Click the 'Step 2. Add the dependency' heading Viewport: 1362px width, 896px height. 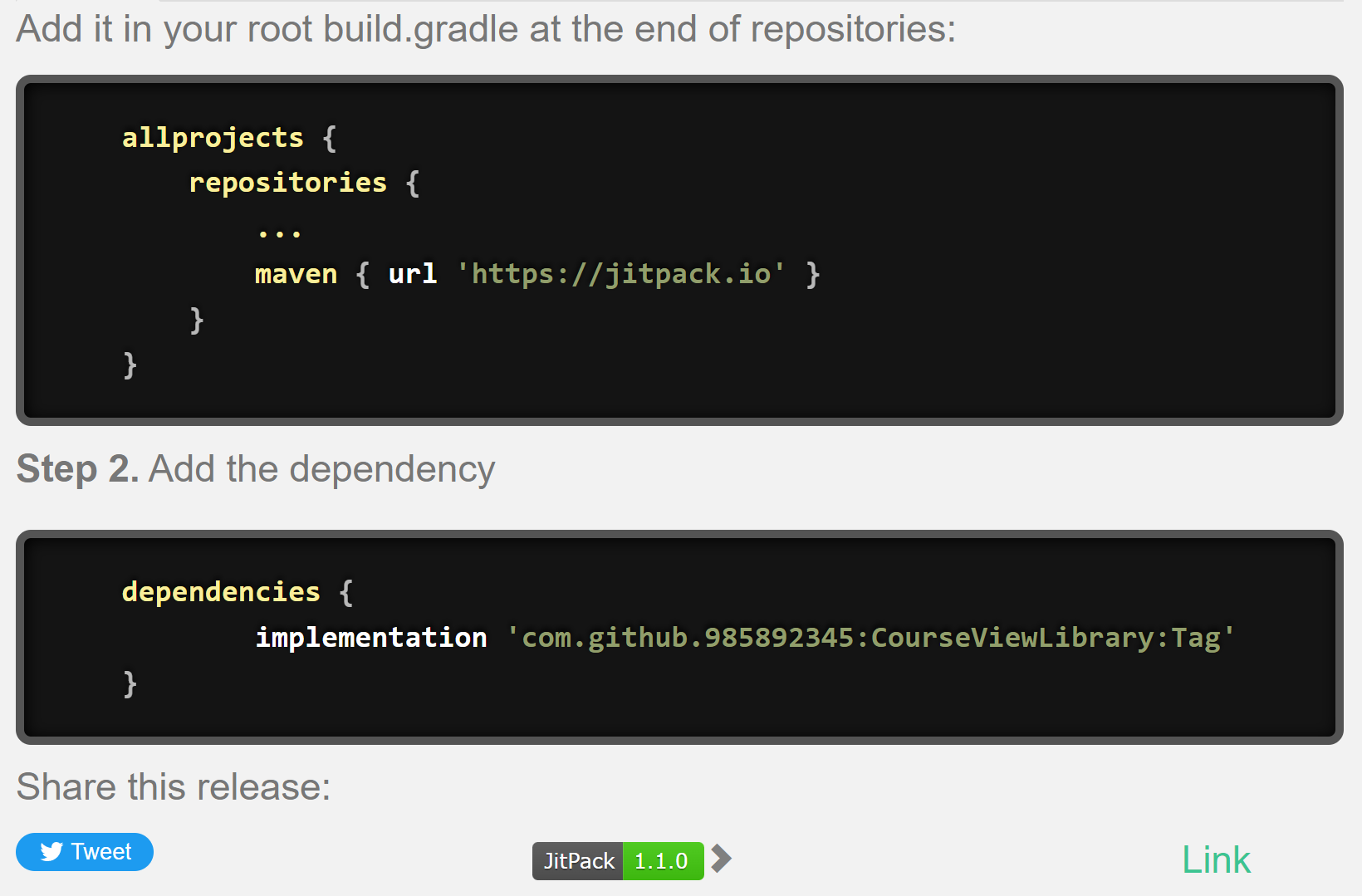coord(256,469)
